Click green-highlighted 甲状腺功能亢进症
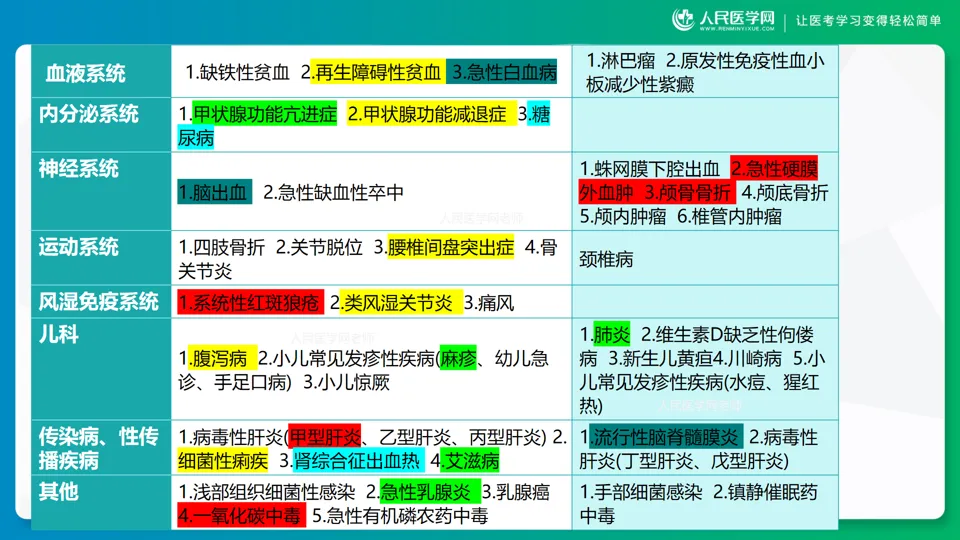Screen dimensions: 960x540 pos(264,114)
